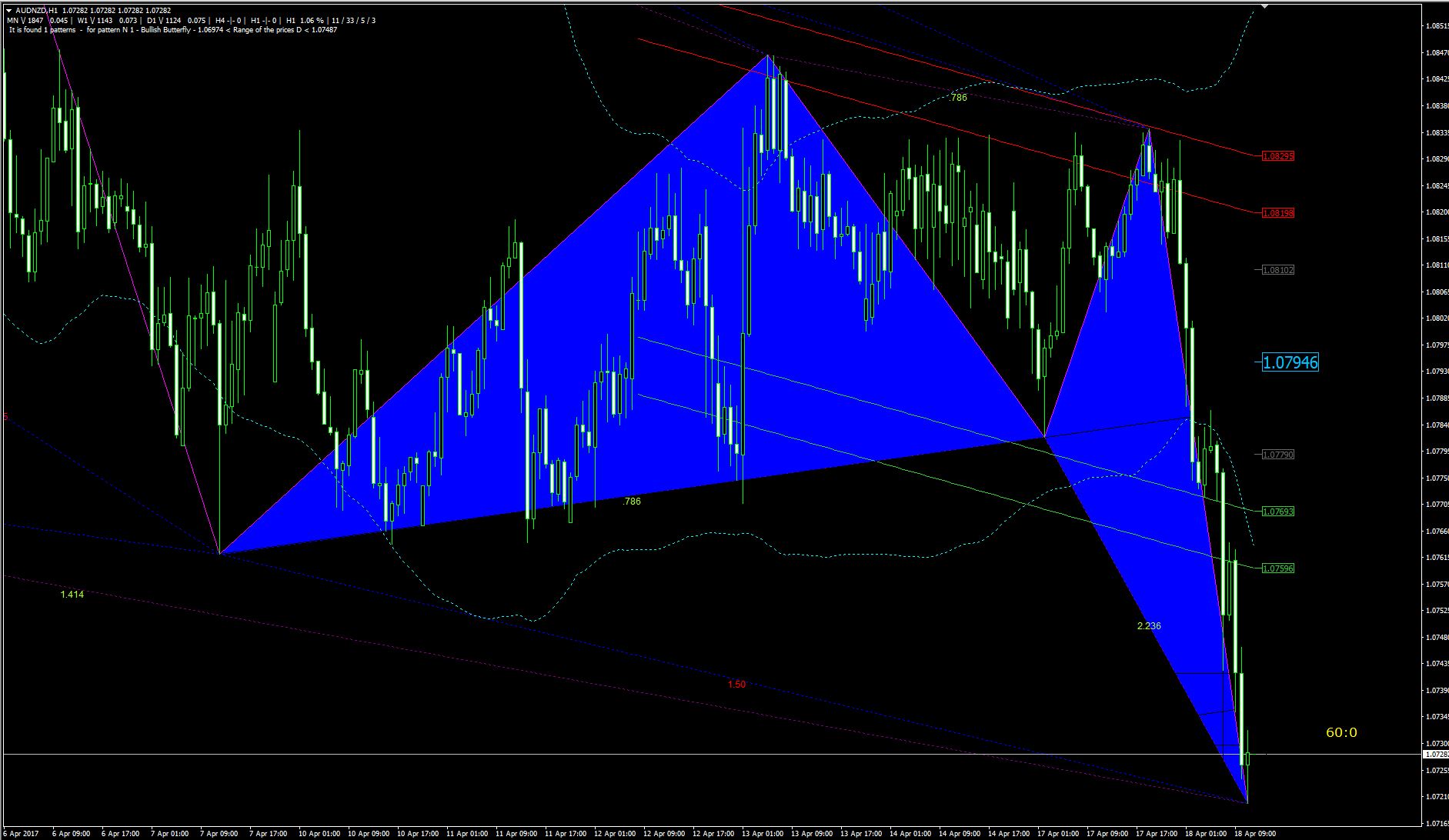Click '13 Apr 01:00' on the time axis
Screen dimensions: 1449x840
click(x=763, y=834)
